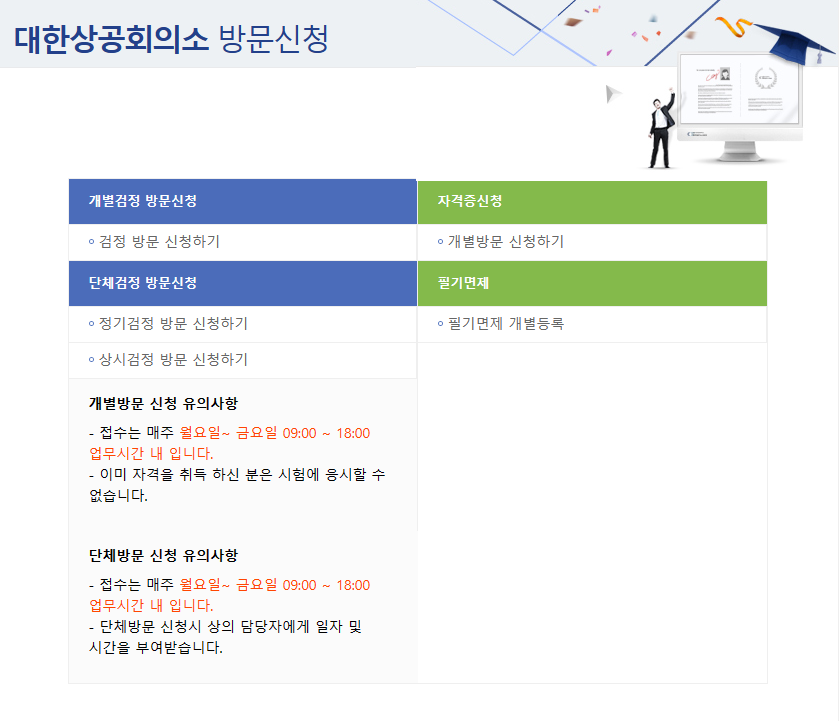Screen dimensions: 840x721
Task: Select the 개별검정 방문신청 header
Action: tap(142, 201)
